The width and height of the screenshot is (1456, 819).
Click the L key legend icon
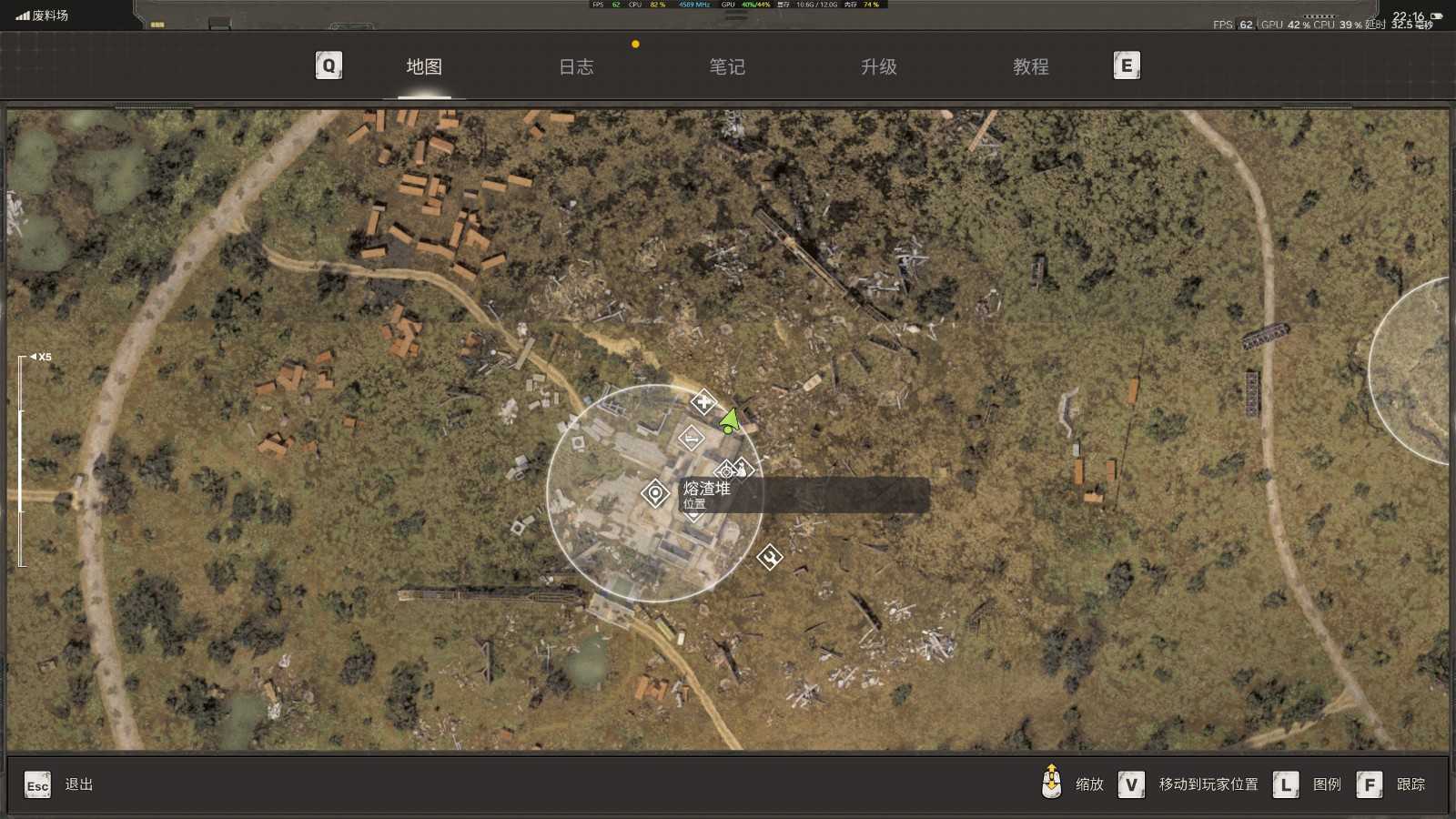1285,784
